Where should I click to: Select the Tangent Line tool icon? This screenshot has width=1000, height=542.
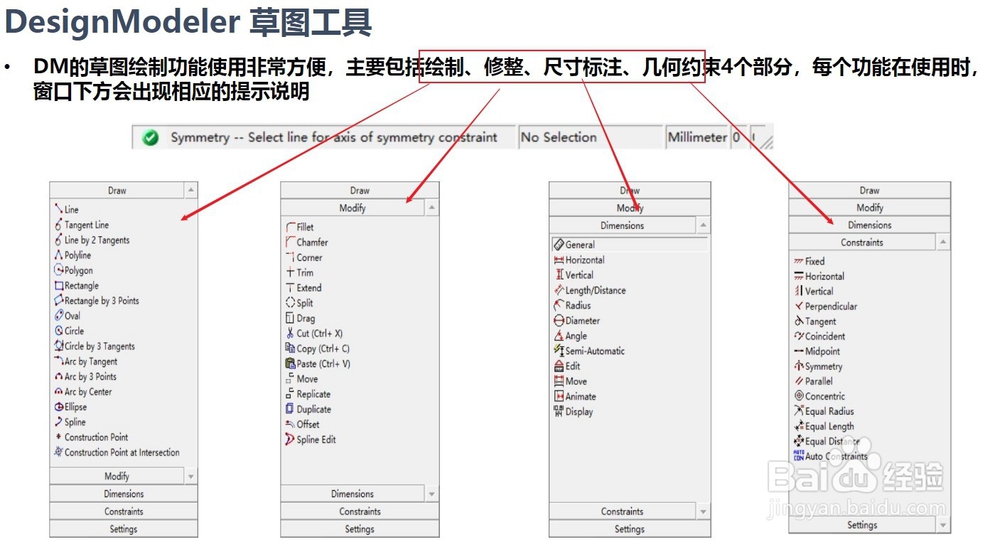click(58, 224)
